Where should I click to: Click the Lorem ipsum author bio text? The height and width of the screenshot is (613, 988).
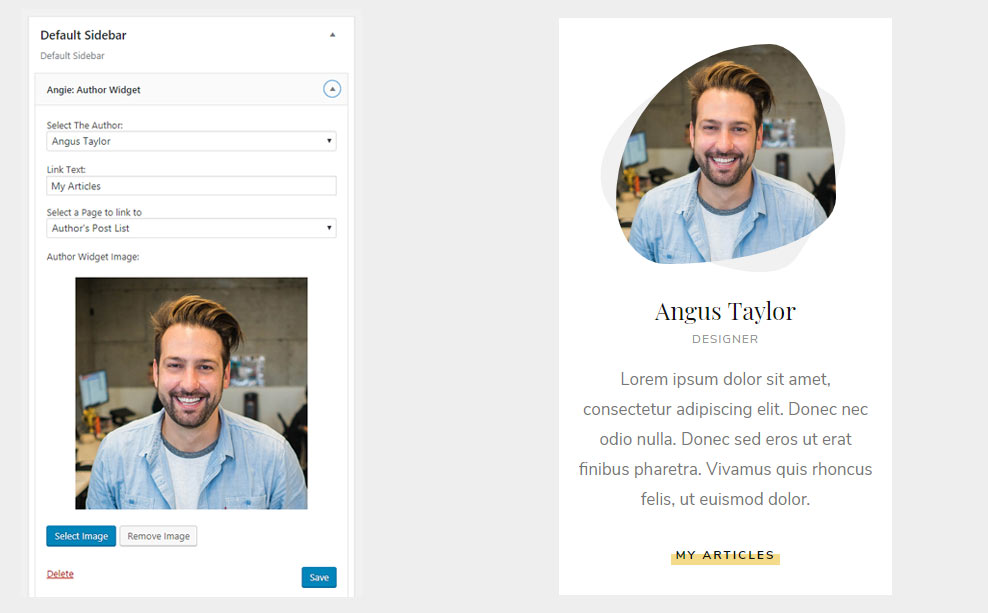click(x=725, y=439)
